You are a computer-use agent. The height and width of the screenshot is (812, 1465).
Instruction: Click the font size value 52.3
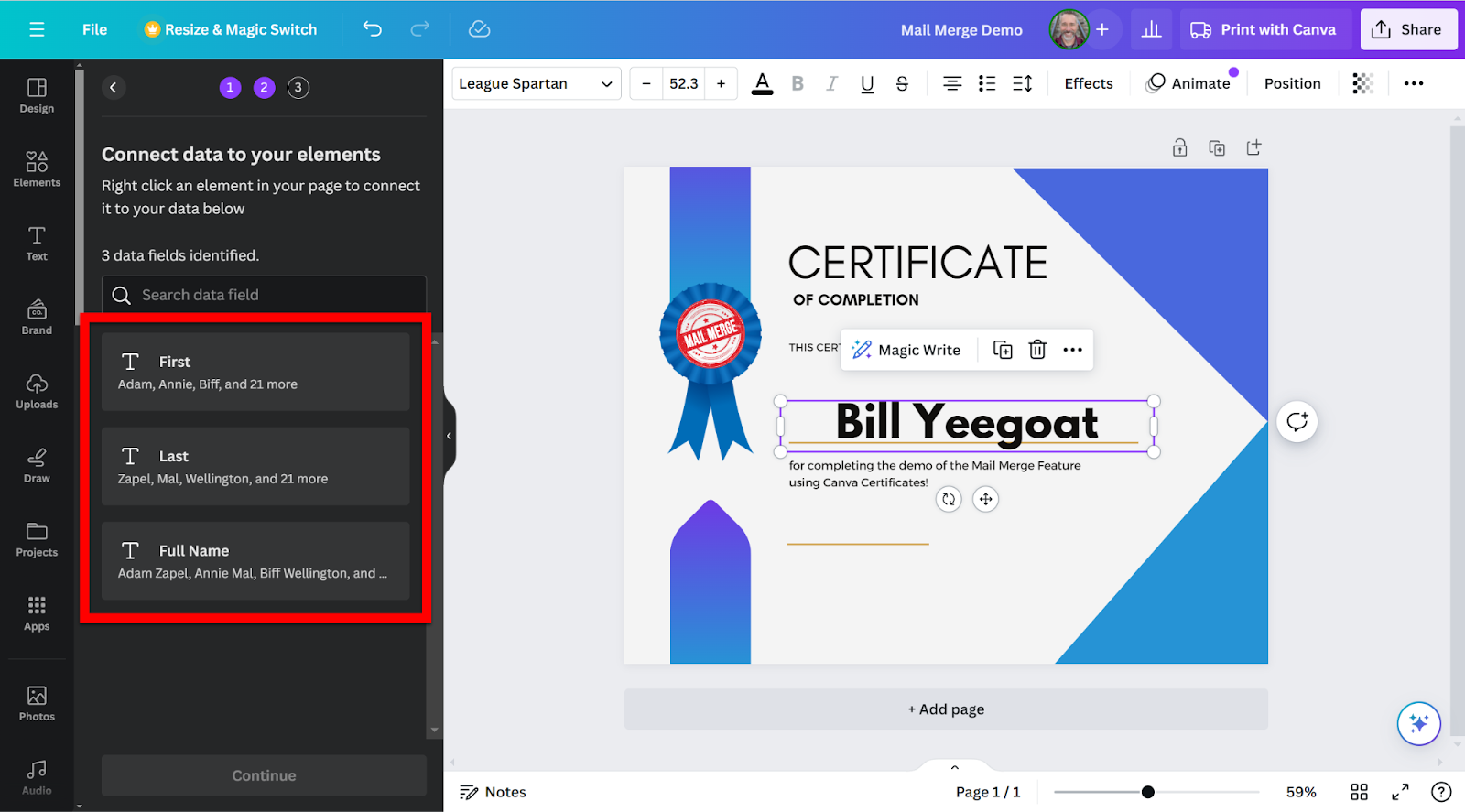coord(684,83)
